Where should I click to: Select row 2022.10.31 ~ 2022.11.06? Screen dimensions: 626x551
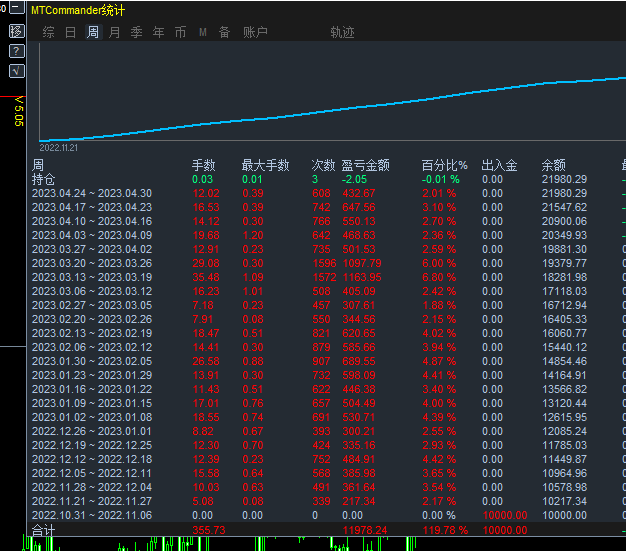(x=326, y=515)
